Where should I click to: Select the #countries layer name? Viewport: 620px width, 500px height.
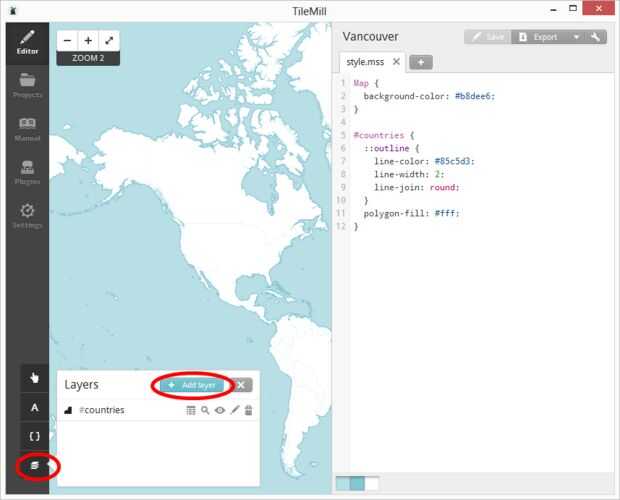pyautogui.click(x=102, y=410)
